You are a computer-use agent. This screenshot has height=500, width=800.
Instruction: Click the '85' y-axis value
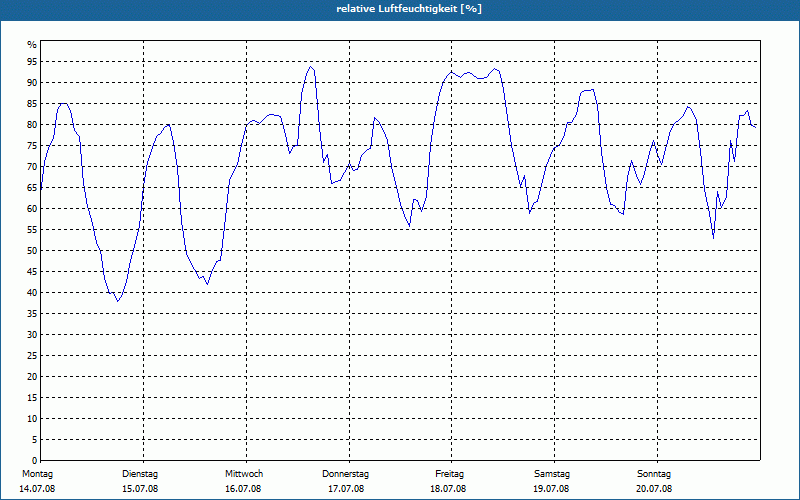tap(32, 104)
